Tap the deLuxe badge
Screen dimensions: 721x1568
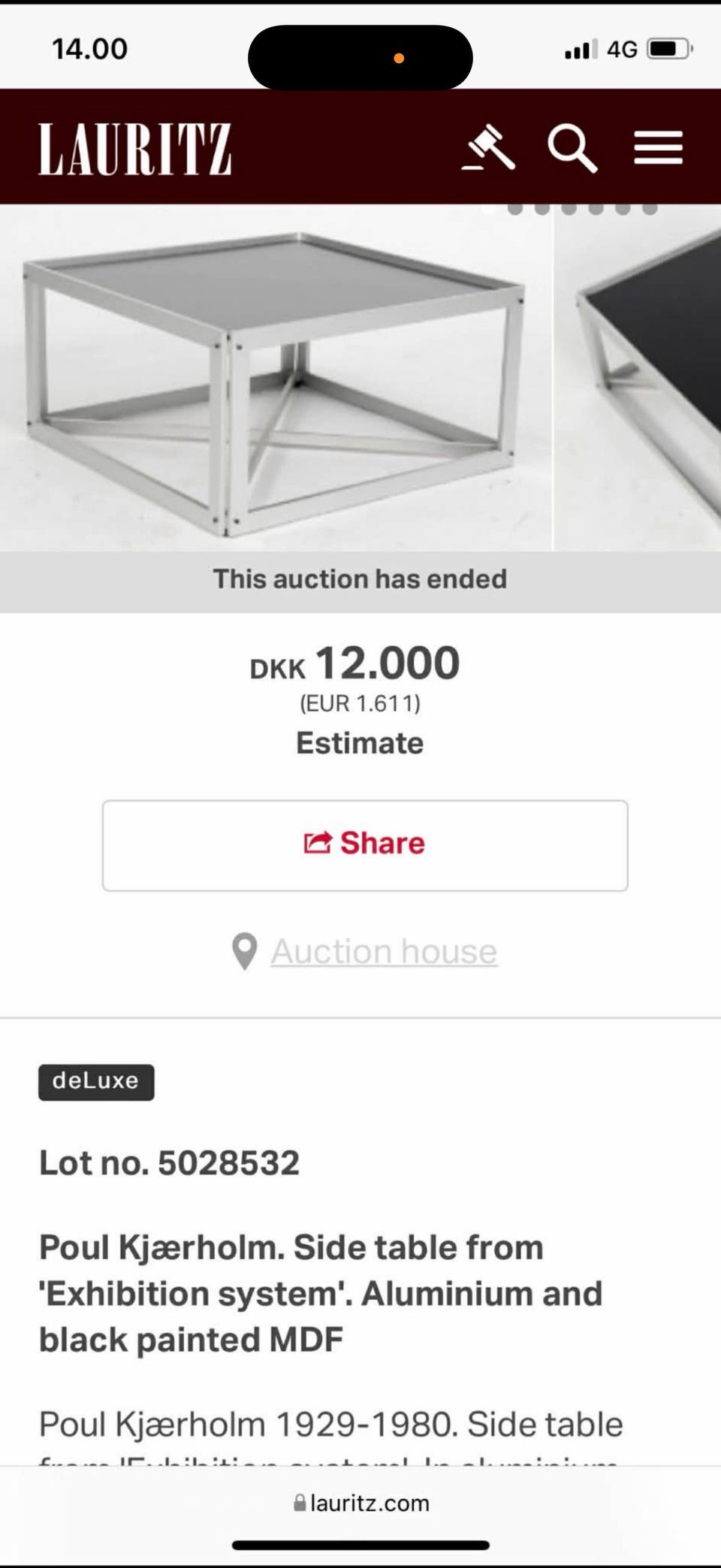coord(96,1082)
